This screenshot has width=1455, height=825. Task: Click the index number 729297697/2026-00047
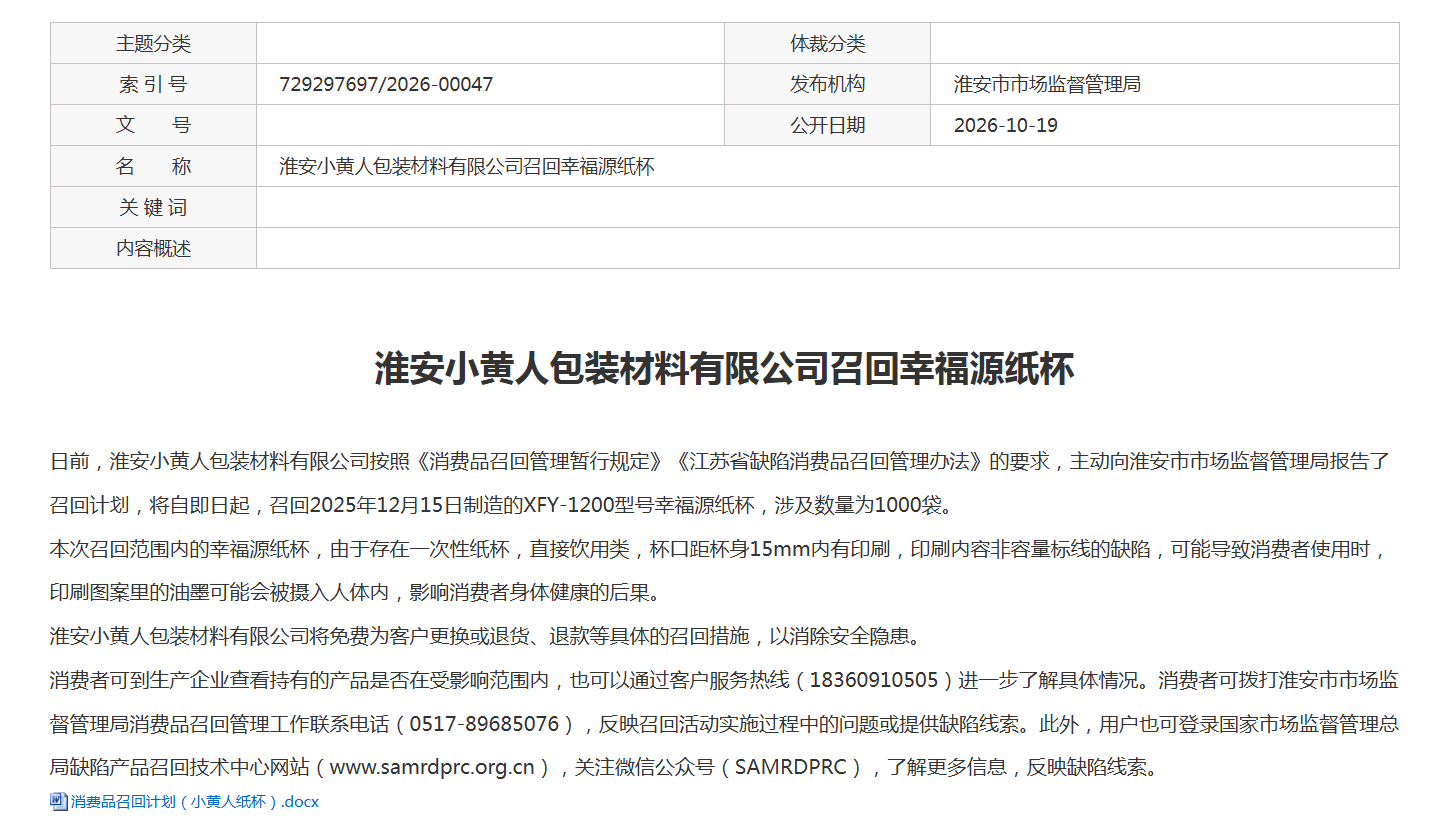[x=386, y=85]
